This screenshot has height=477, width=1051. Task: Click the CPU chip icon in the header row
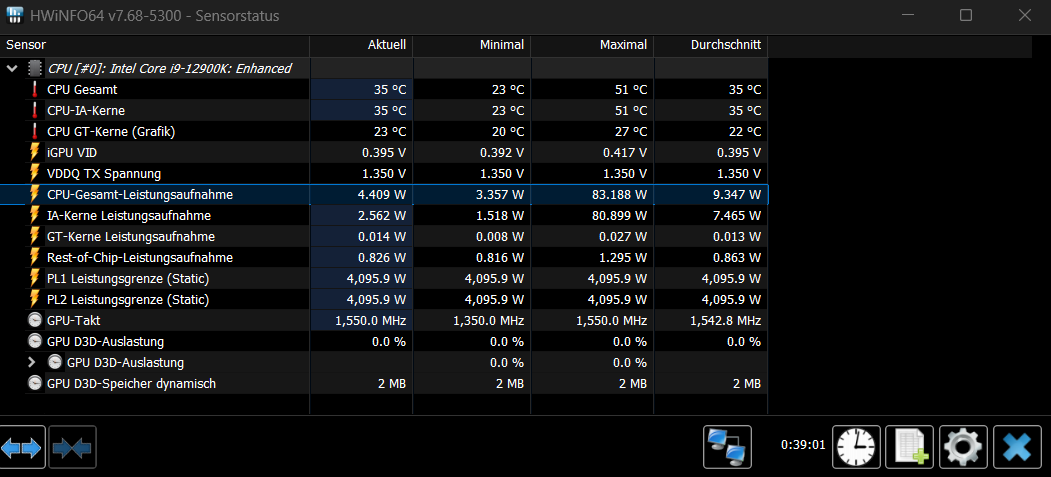(x=35, y=68)
